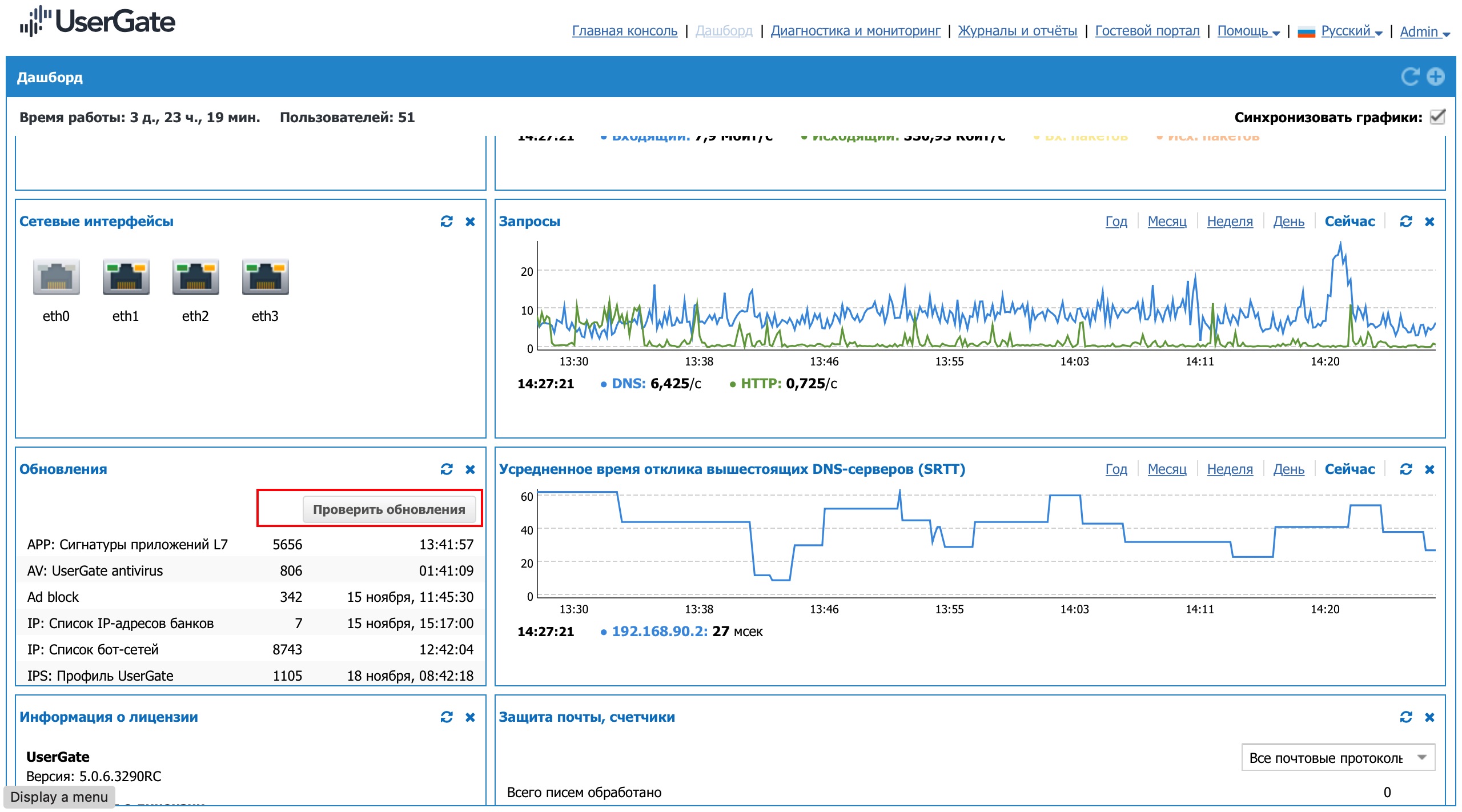
Task: Click the eth0 network interface icon
Action: (56, 276)
